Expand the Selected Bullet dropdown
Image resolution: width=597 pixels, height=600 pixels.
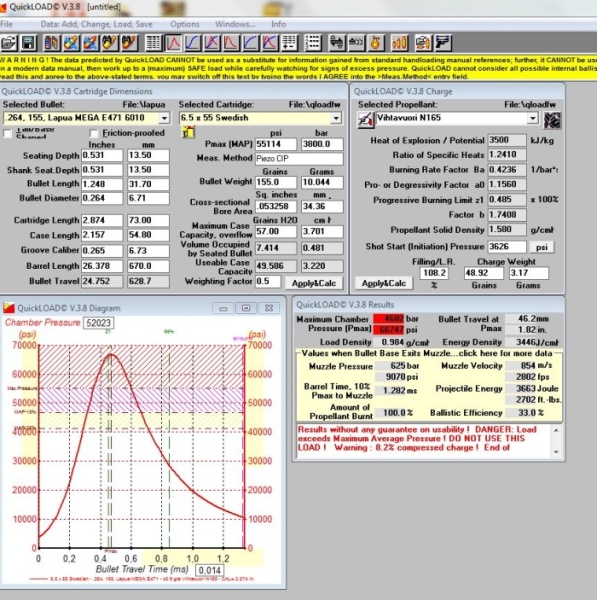164,118
